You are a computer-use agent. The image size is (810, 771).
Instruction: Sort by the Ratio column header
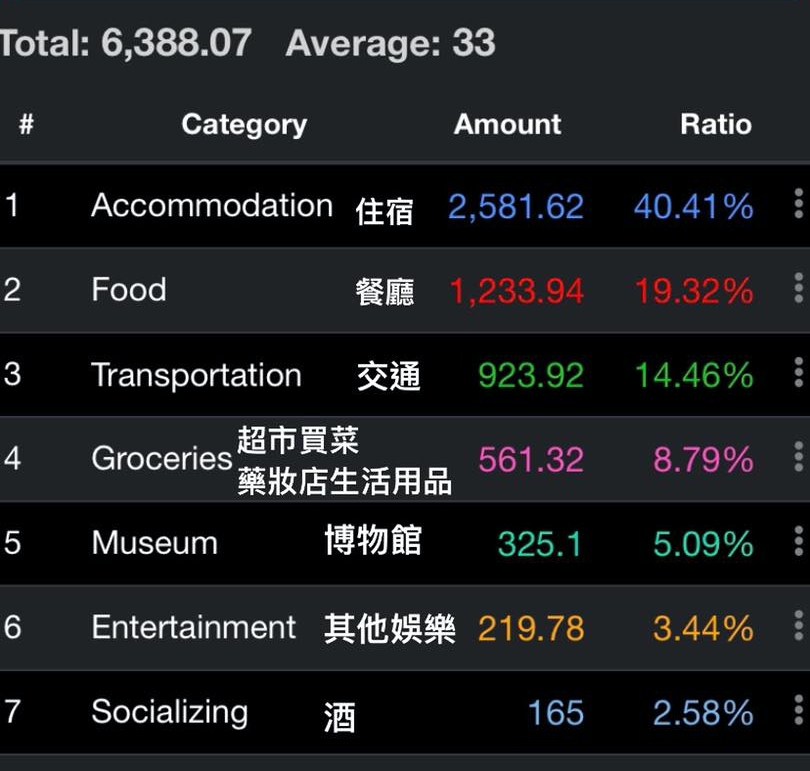tap(715, 124)
